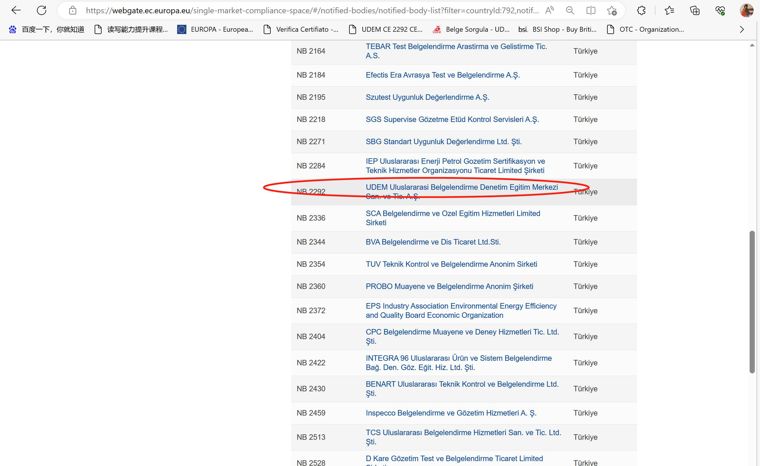Open the Belge Sorgula bookmark

tap(471, 30)
